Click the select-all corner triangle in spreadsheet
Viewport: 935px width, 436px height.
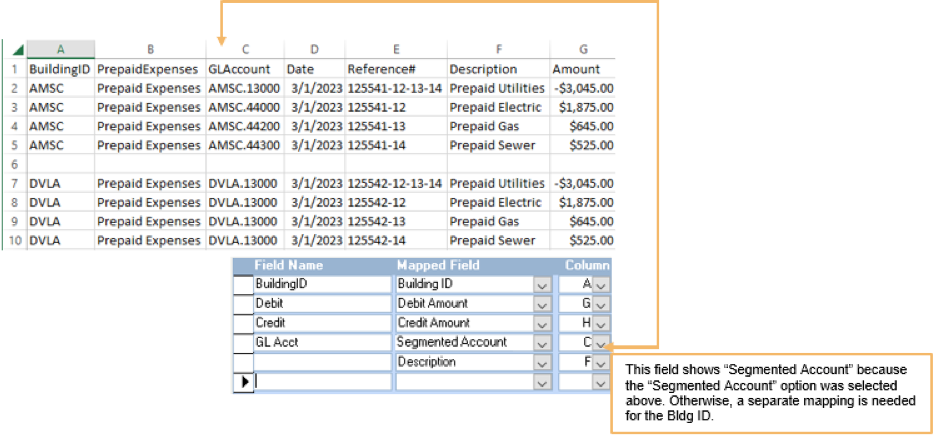click(16, 50)
